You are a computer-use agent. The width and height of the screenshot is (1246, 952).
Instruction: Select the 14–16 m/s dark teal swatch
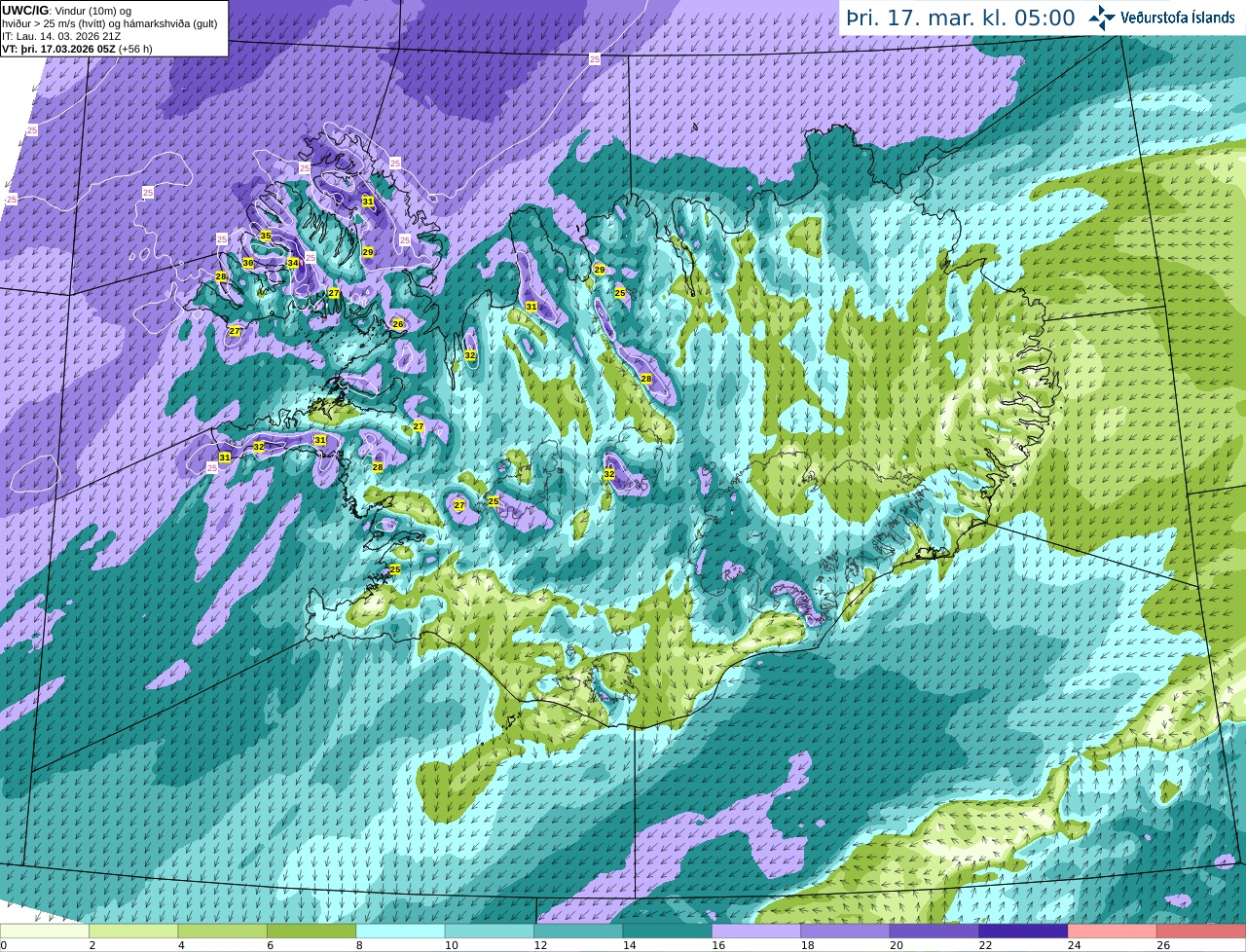pyautogui.click(x=668, y=931)
